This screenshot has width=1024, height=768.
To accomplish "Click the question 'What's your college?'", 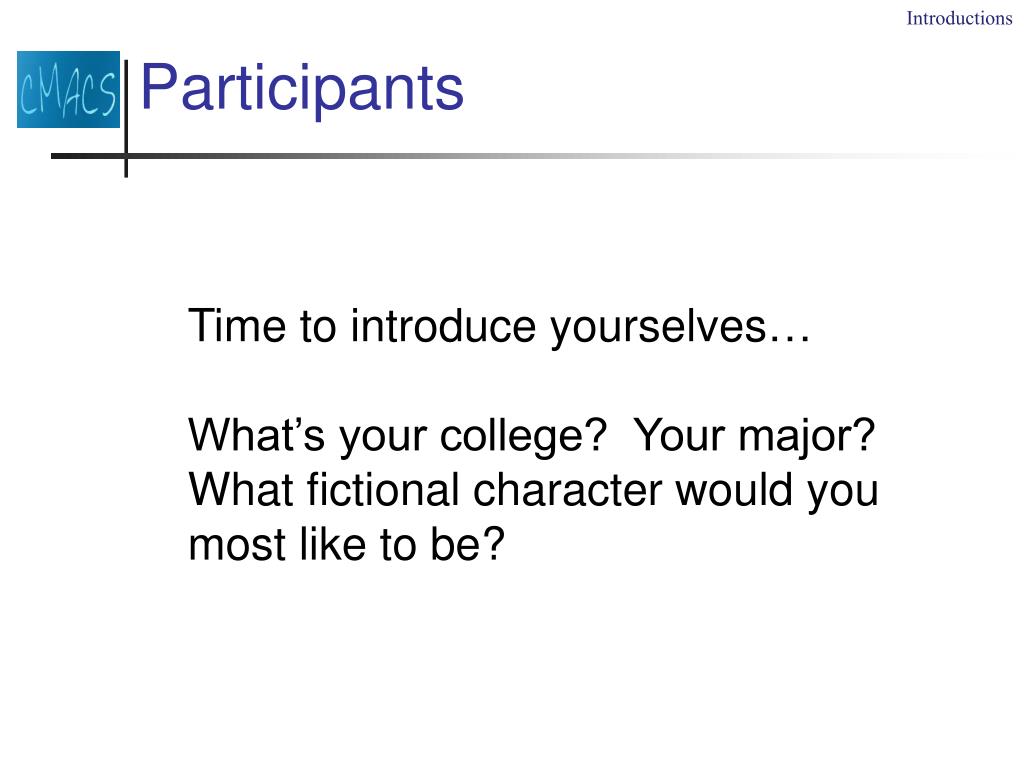I will (398, 436).
